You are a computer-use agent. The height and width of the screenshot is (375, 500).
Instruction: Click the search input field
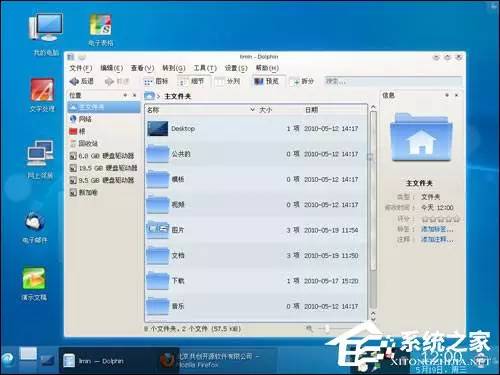pyautogui.click(x=393, y=81)
